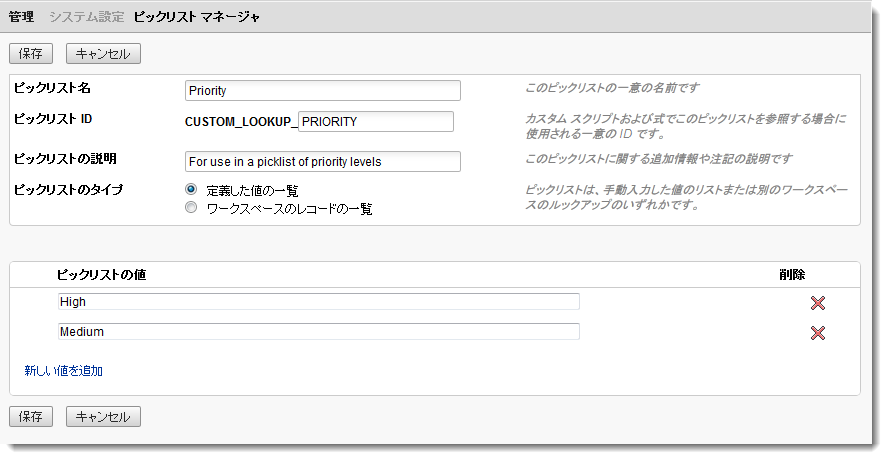
Task: Click the ピックリストの説明 label
Action: [65, 159]
